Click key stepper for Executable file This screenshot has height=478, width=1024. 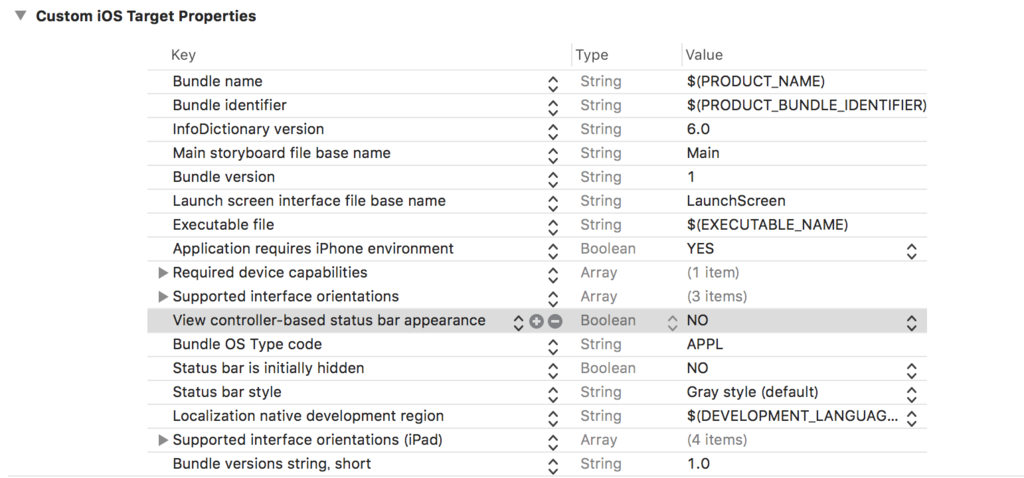point(552,226)
